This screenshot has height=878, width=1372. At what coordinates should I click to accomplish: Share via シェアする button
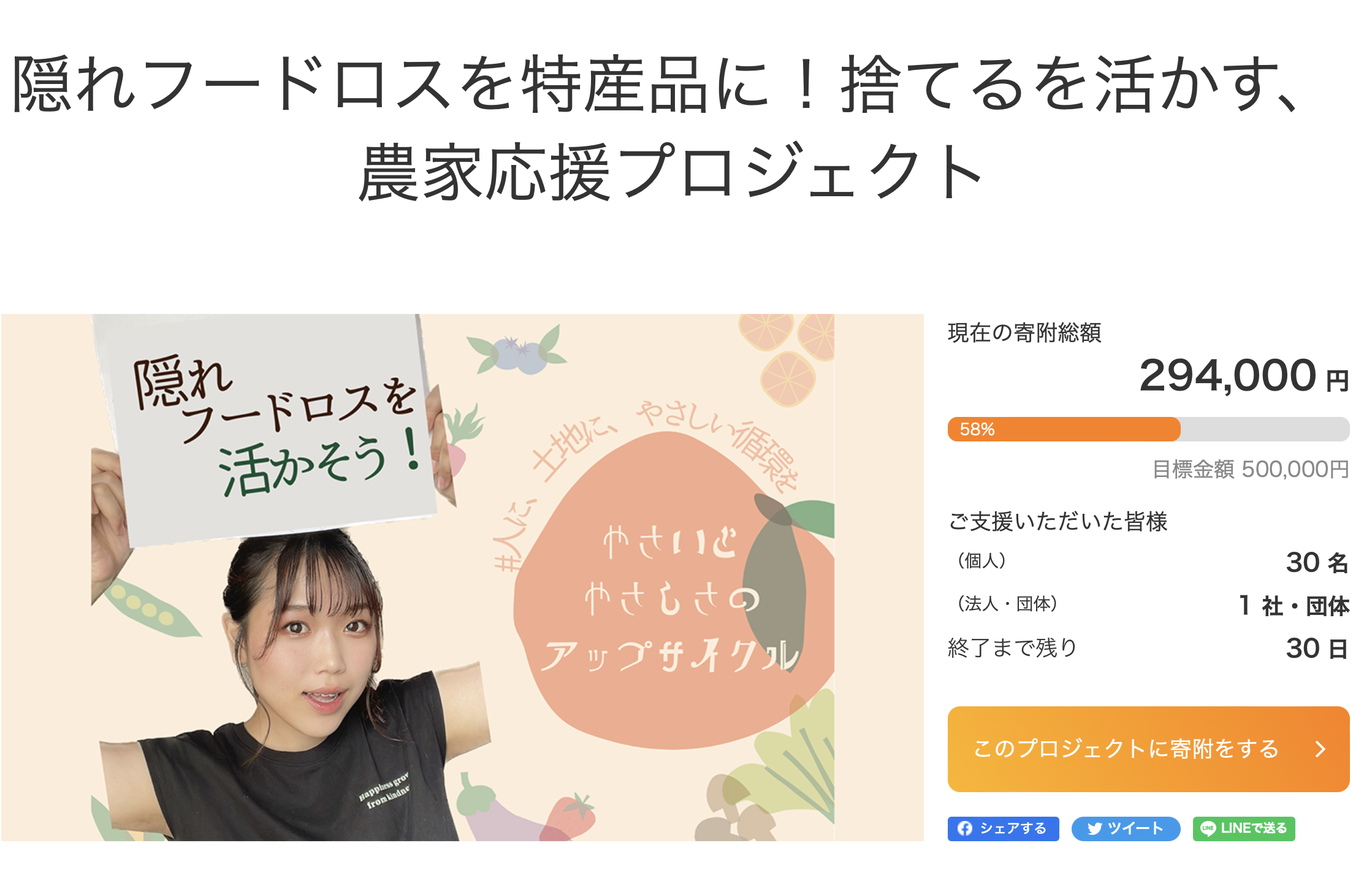tap(1003, 829)
